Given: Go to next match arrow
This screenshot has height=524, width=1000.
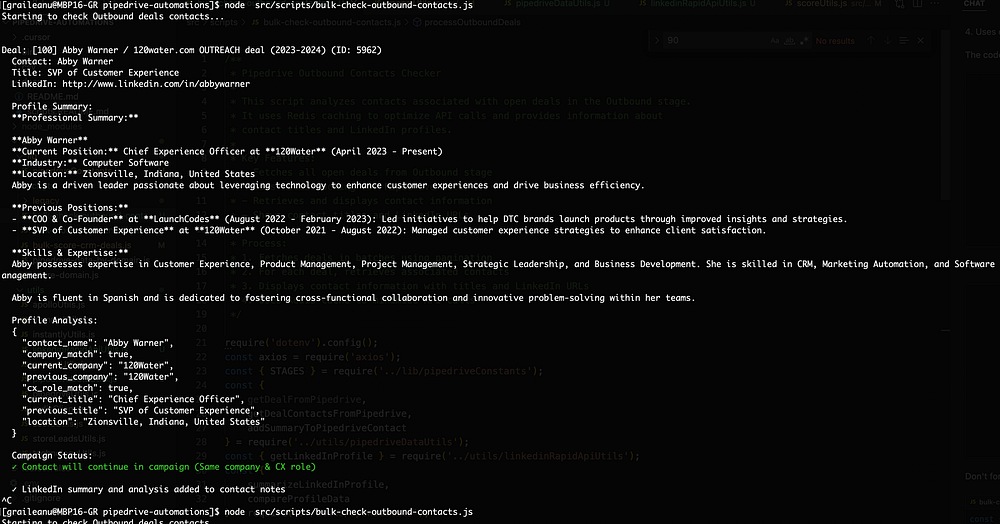Looking at the screenshot, I should [887, 41].
